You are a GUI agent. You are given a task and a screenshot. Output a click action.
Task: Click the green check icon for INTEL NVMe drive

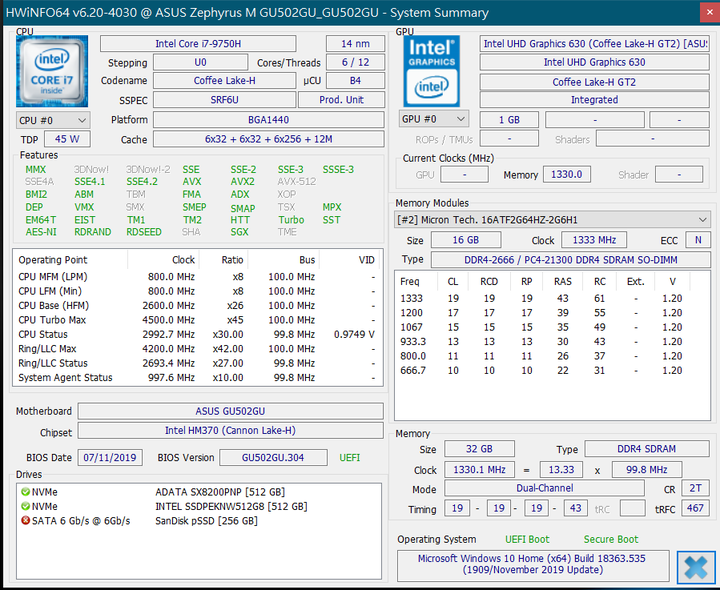(25, 506)
